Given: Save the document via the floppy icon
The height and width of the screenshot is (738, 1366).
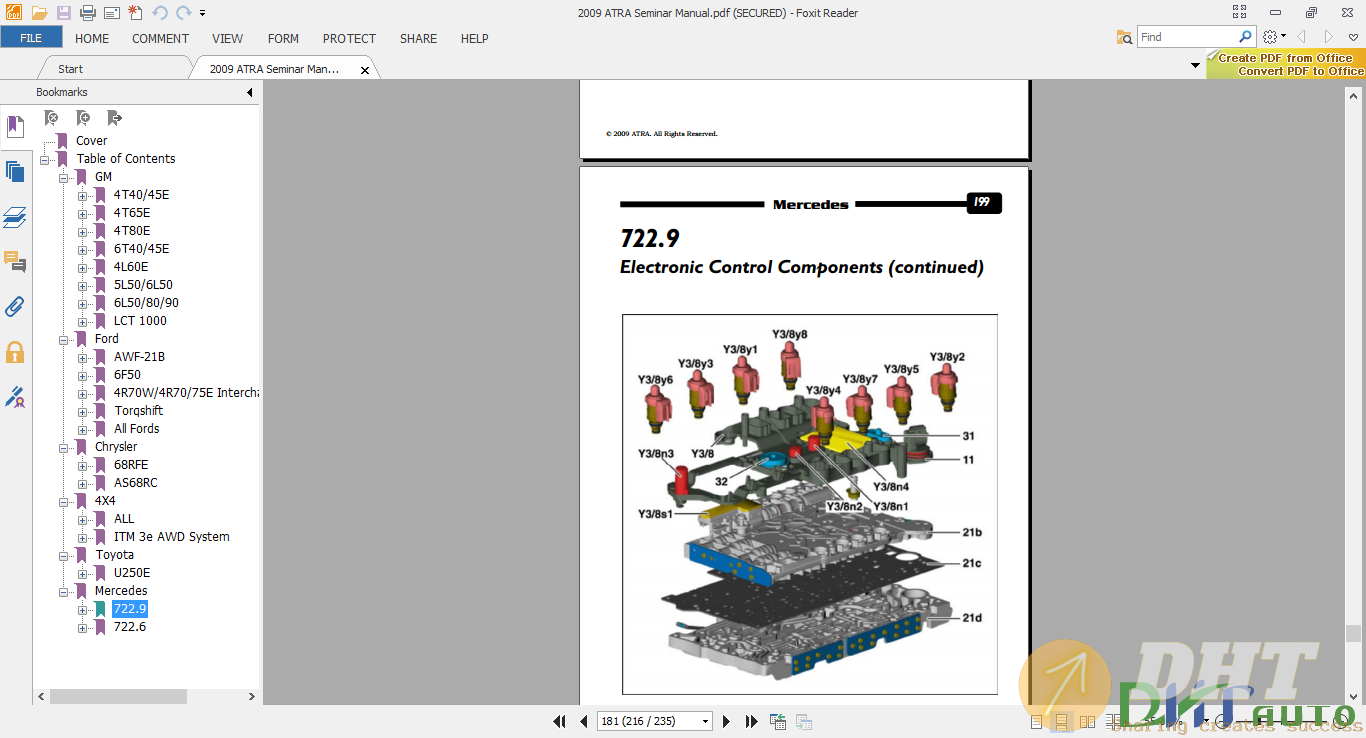Looking at the screenshot, I should pos(64,13).
